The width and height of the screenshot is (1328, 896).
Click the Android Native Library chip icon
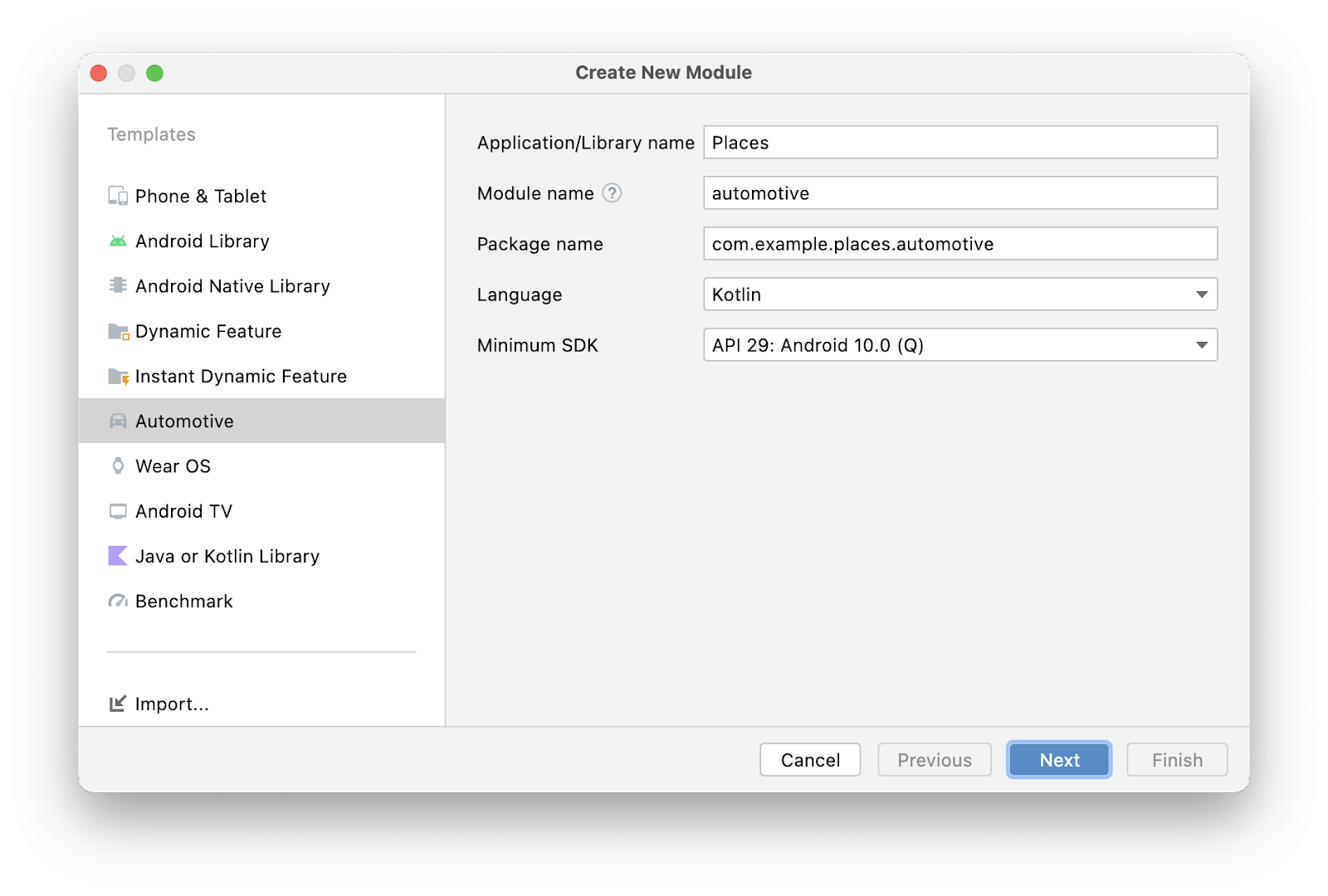point(118,285)
